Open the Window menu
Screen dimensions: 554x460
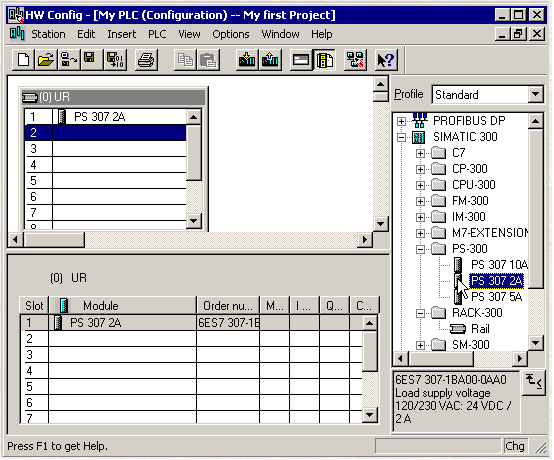pyautogui.click(x=280, y=34)
